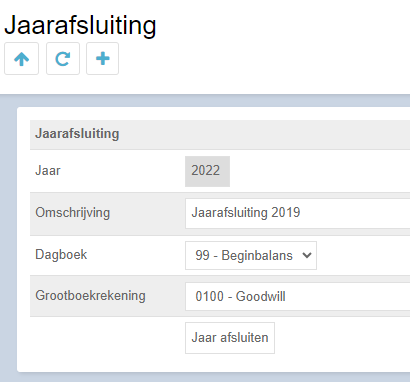
Task: Open the Dagboek dropdown chevron
Action: [307, 256]
